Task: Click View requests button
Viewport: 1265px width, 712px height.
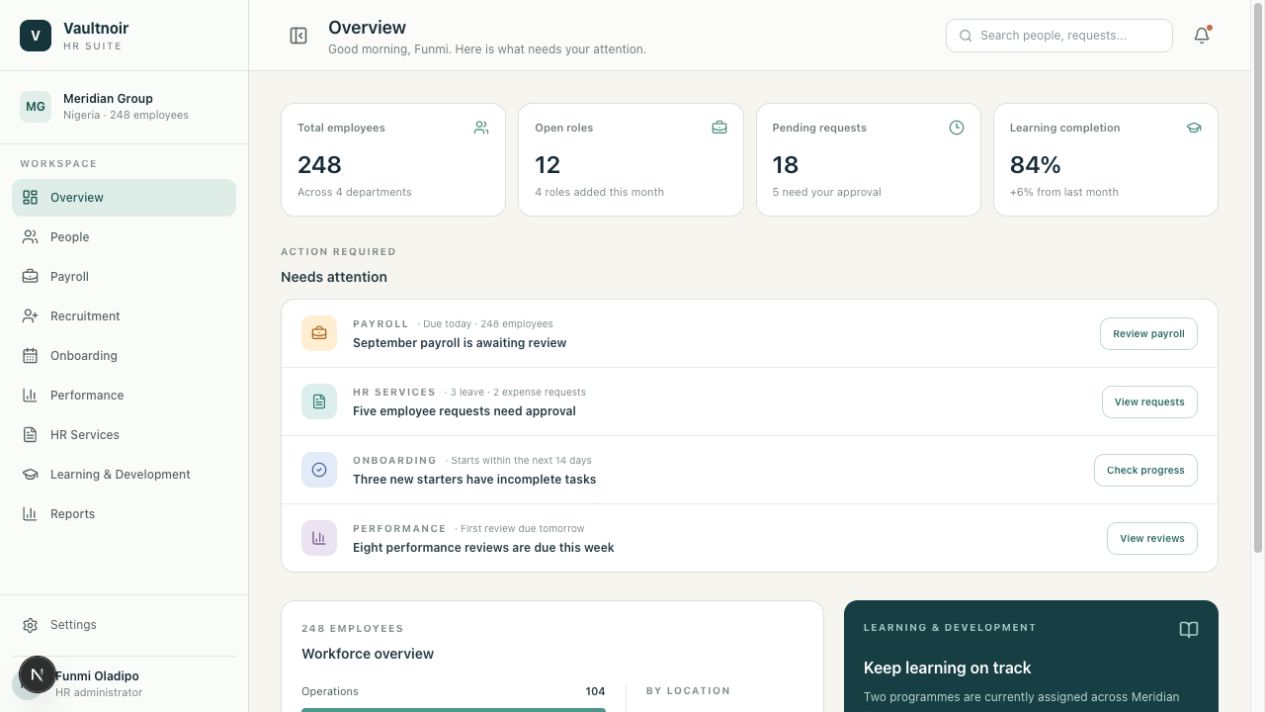Action: (1149, 402)
